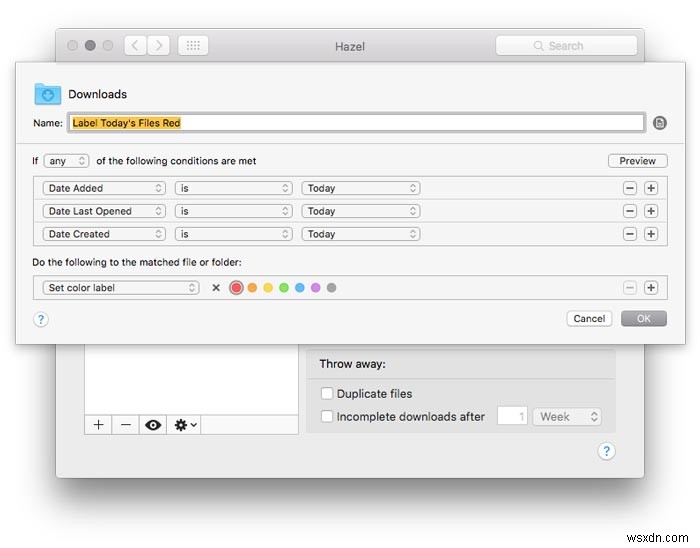Open the notes icon beside Name field
Image resolution: width=700 pixels, height=548 pixels.
coord(659,123)
